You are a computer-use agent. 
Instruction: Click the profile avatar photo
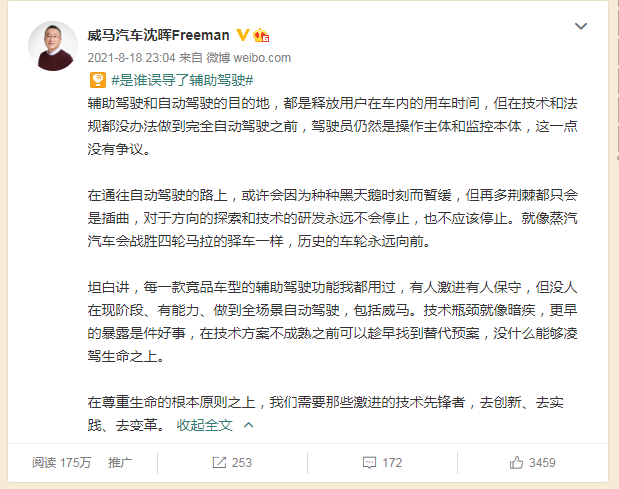53,46
